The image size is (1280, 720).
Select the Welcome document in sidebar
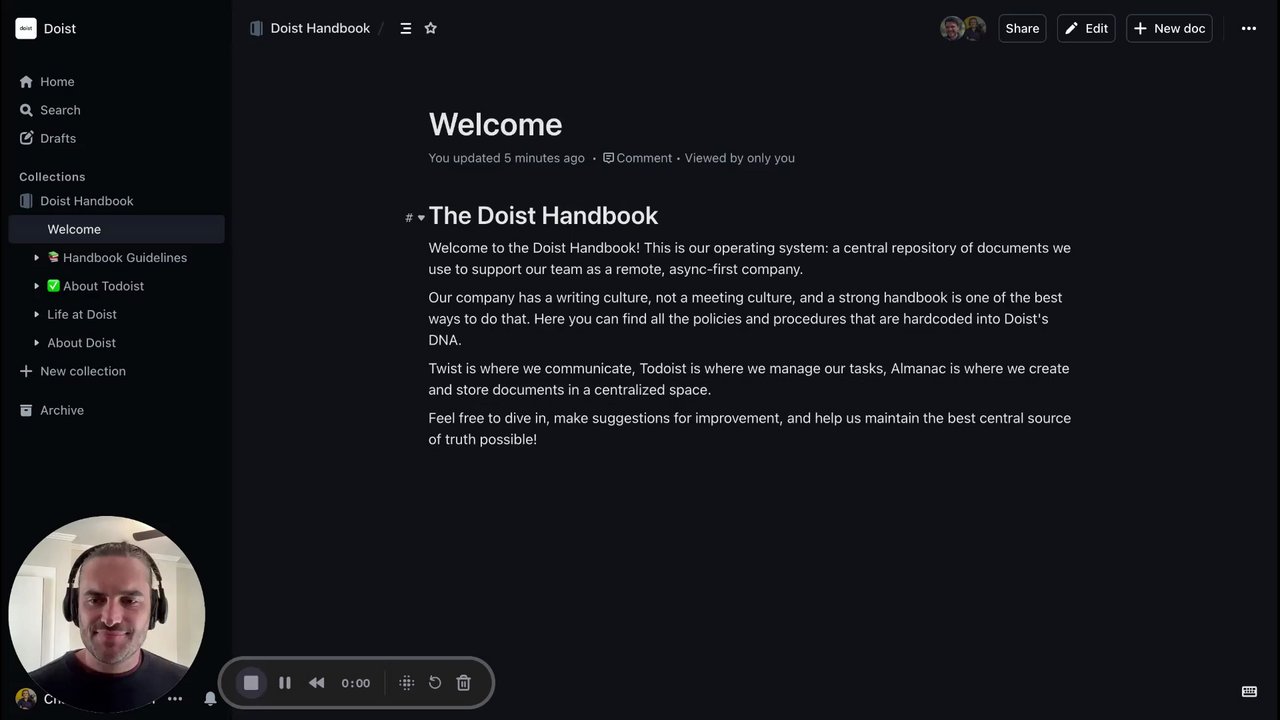pos(116,229)
